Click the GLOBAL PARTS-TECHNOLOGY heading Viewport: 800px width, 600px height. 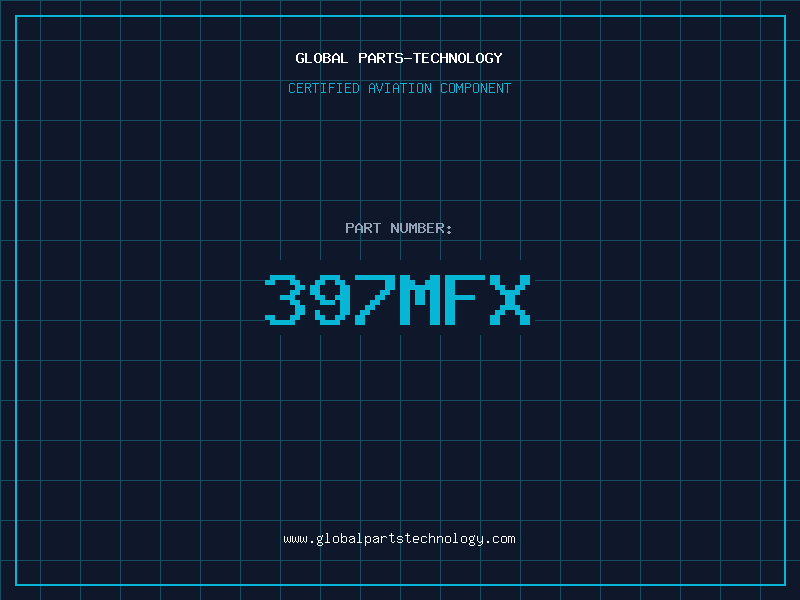[x=399, y=58]
